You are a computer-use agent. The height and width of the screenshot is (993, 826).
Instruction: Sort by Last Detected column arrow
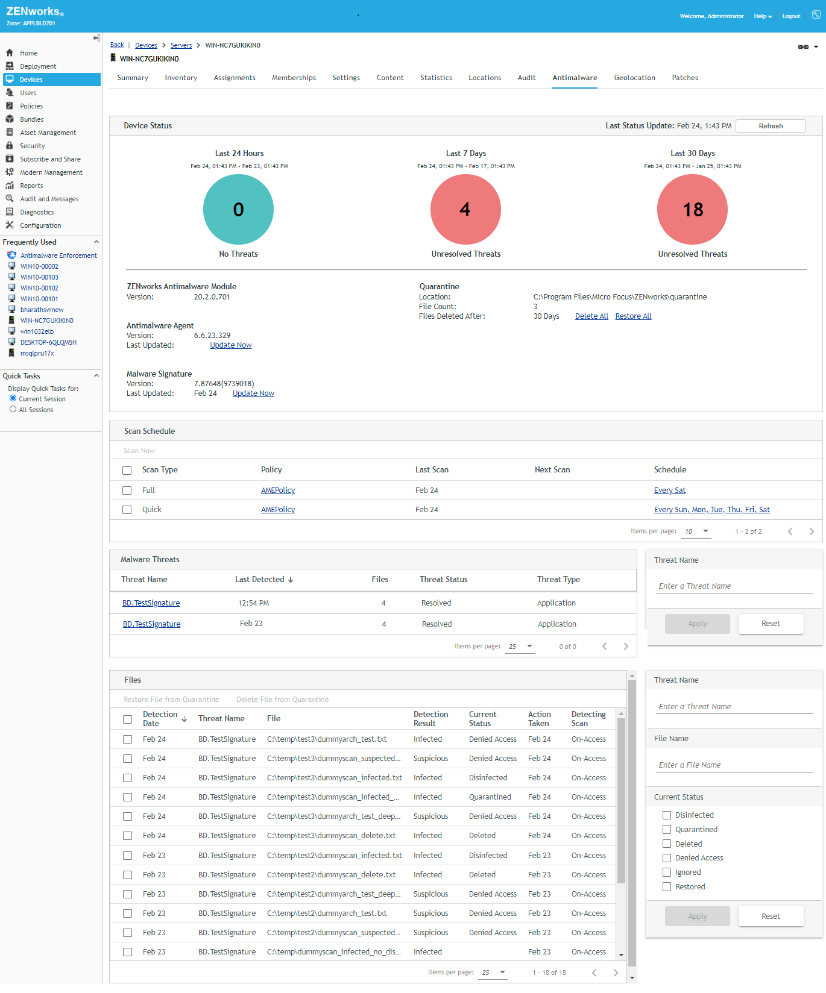(291, 579)
